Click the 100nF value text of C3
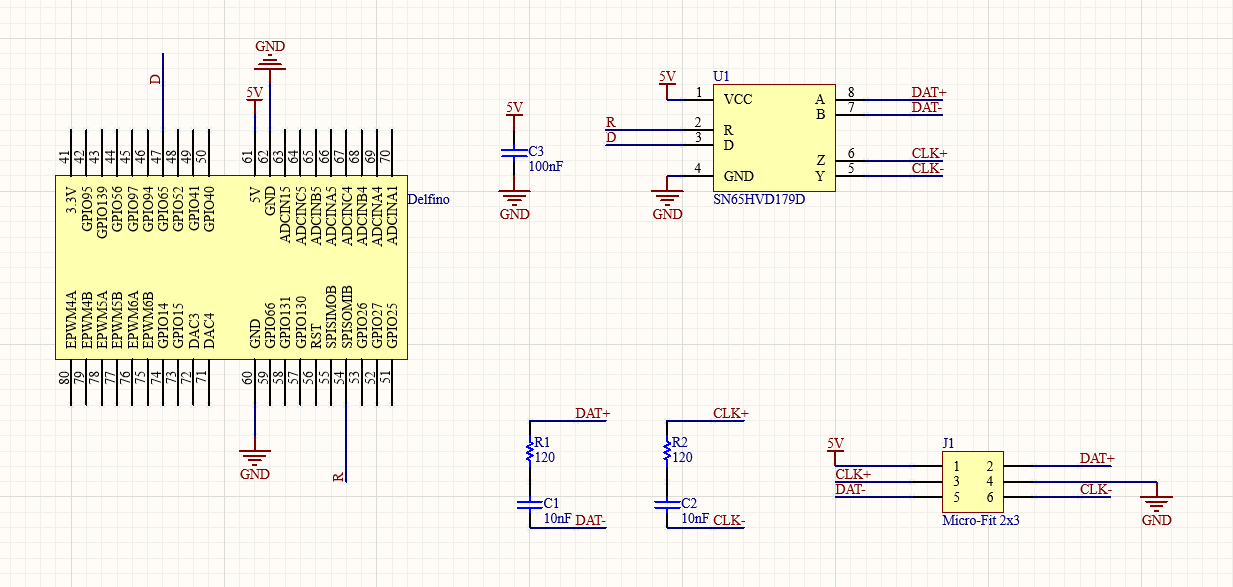Viewport: 1233px width, 587px height. (545, 166)
